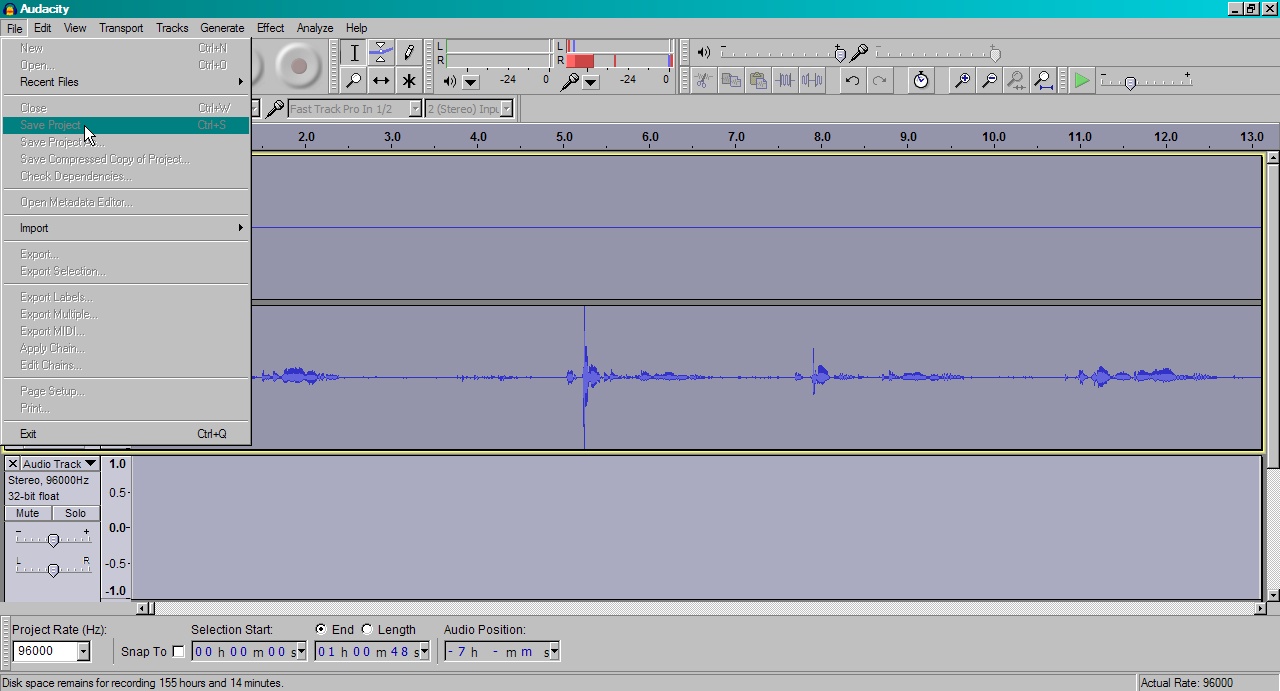
Task: Open the Transport menu
Action: coord(121,28)
